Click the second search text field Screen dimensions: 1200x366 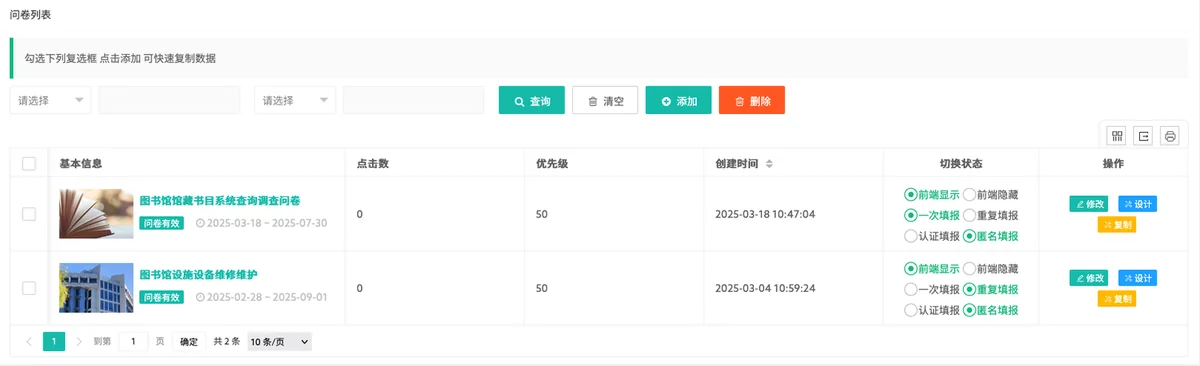click(414, 100)
